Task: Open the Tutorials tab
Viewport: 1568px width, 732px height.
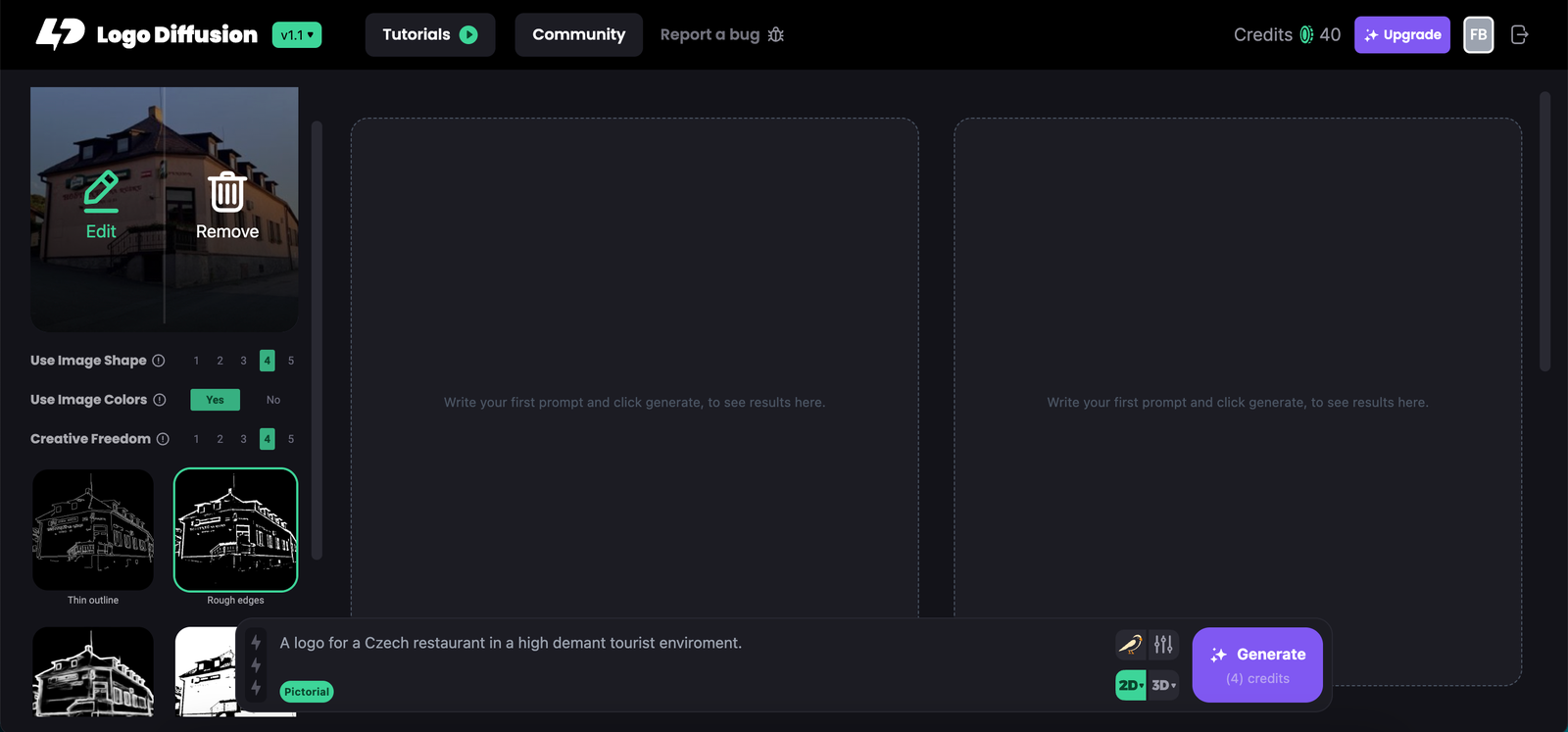Action: 429,34
